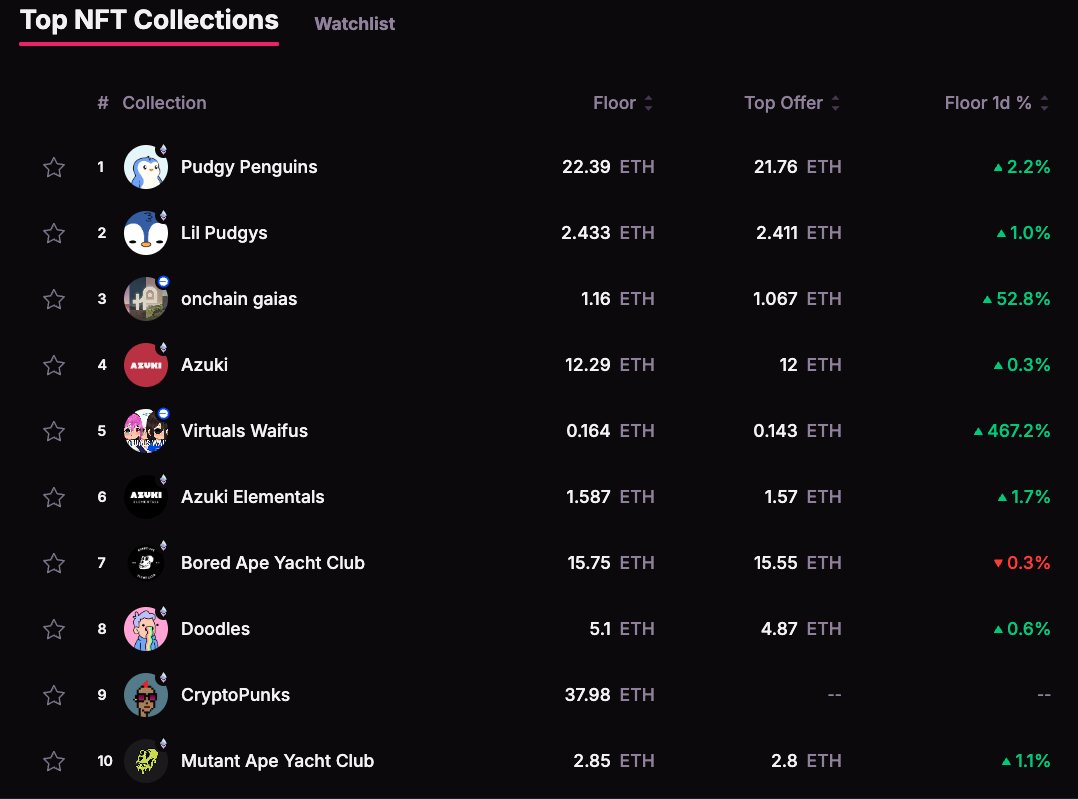Click the 15.55 ETH top offer value
The height and width of the screenshot is (799, 1078).
click(798, 563)
